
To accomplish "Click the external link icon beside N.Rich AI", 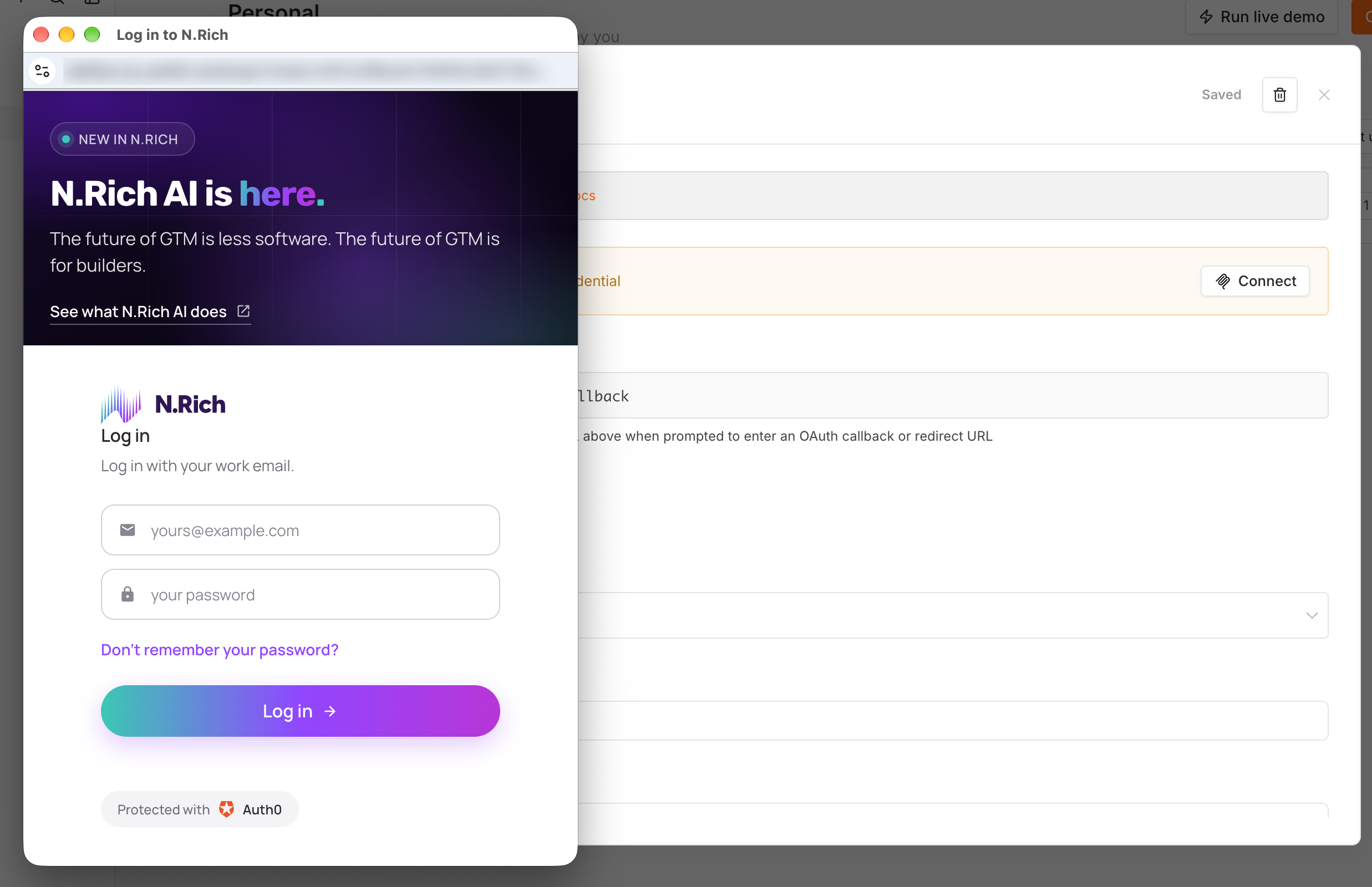I will [244, 311].
